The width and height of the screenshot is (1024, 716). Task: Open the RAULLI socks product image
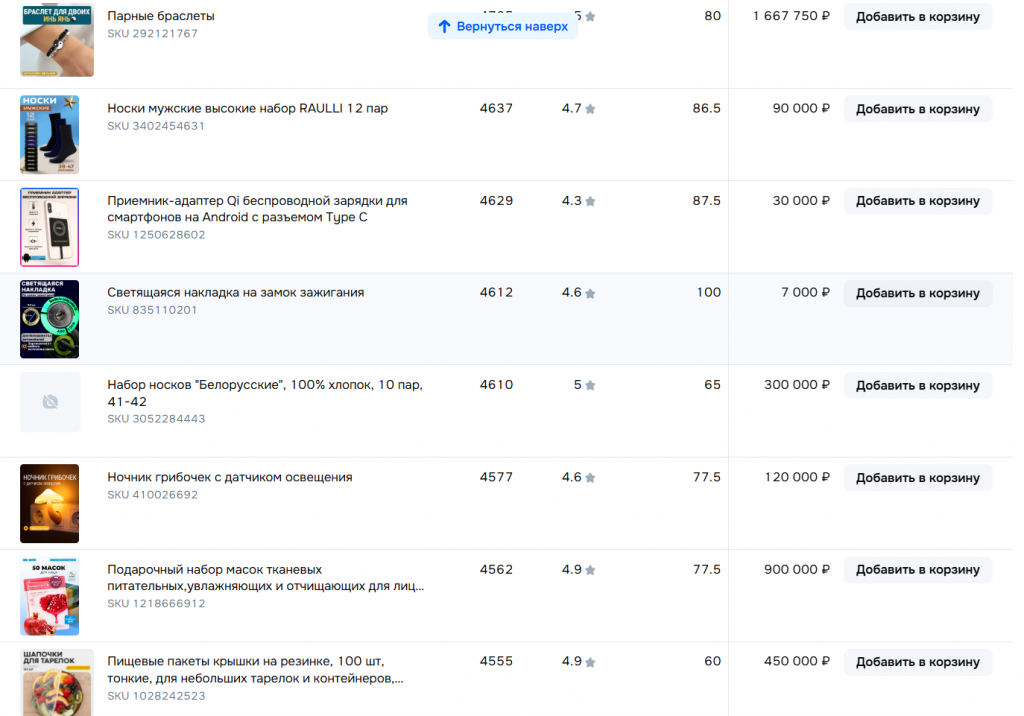click(49, 135)
